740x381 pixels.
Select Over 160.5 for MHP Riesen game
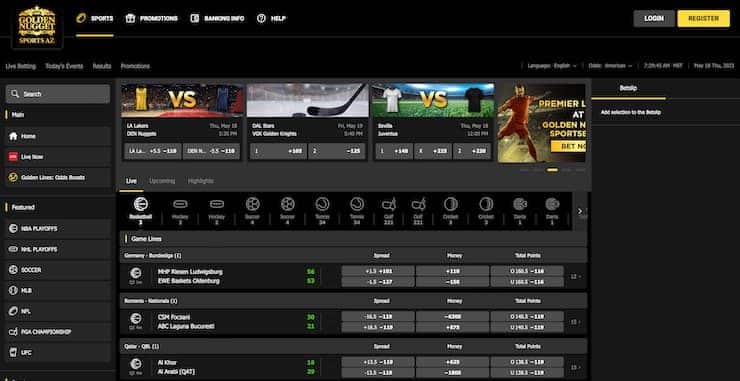[527, 271]
